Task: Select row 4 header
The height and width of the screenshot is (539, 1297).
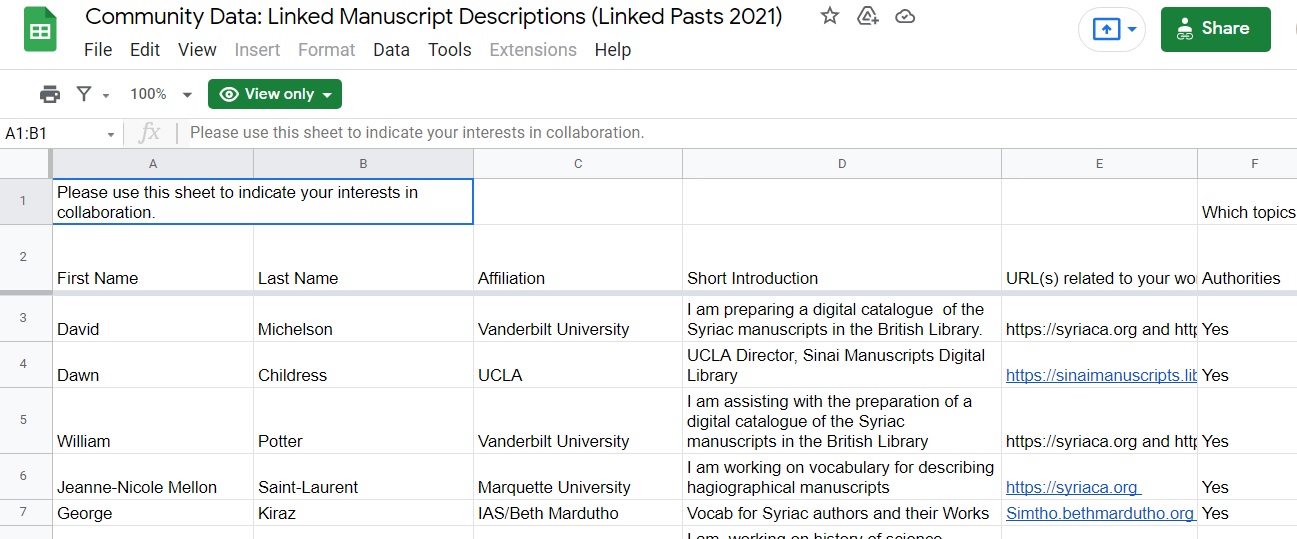Action: tap(24, 365)
